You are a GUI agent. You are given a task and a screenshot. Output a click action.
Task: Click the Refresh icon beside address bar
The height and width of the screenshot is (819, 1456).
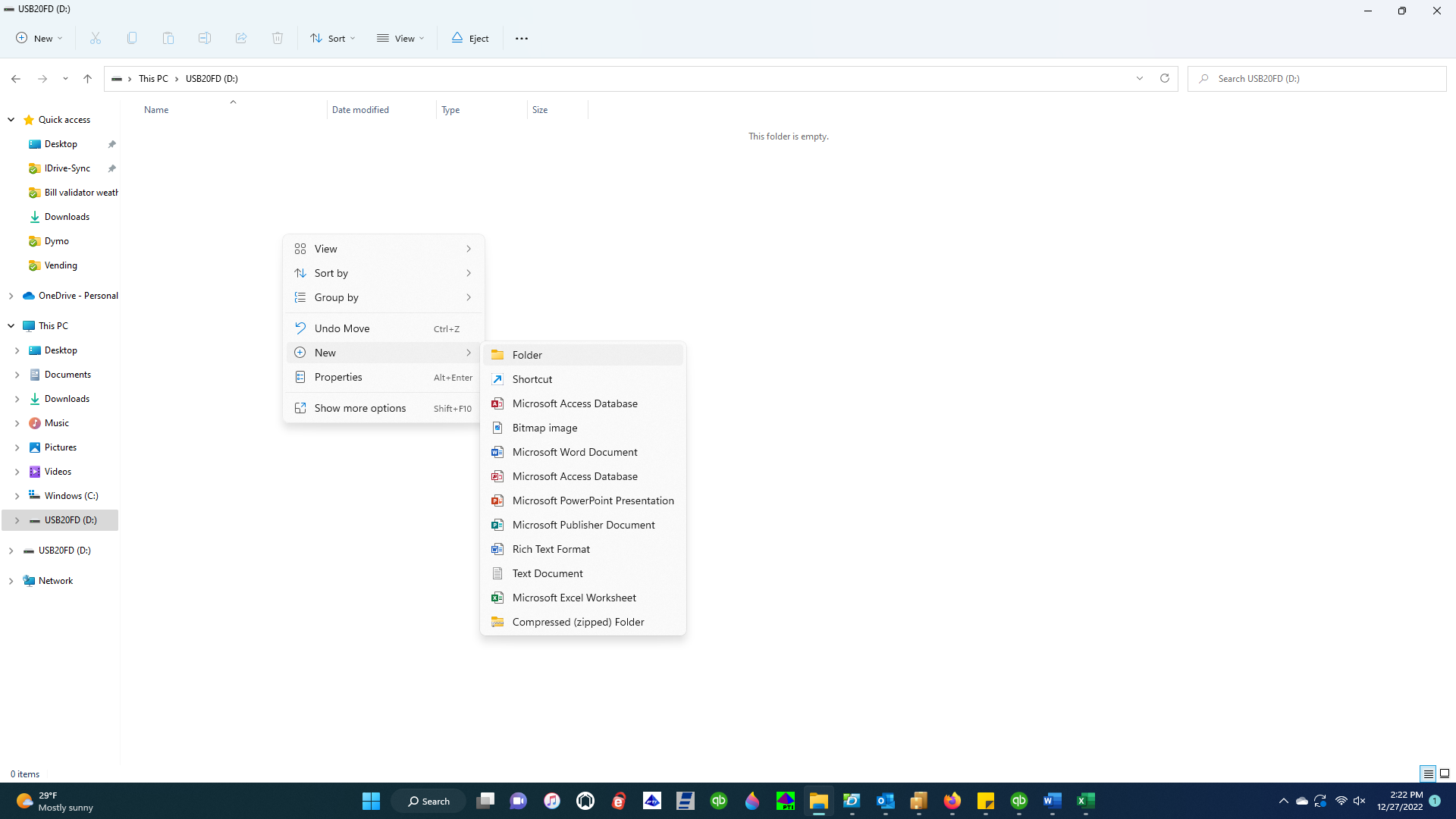pyautogui.click(x=1165, y=78)
